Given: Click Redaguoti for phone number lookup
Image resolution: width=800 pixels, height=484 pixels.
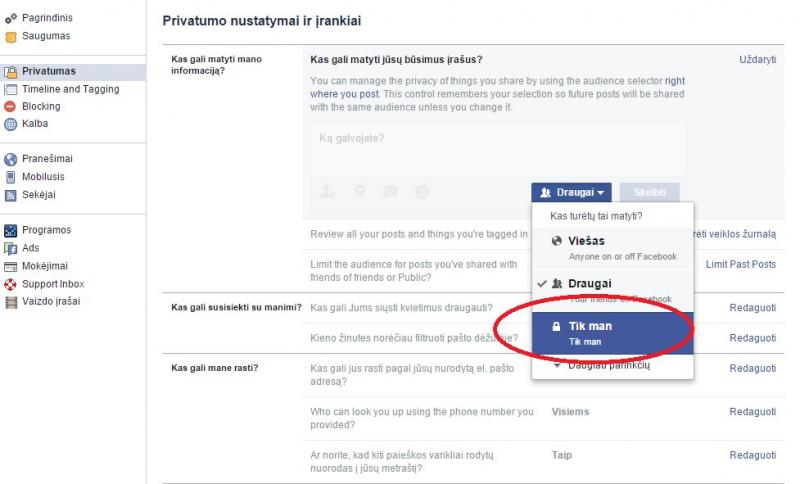Looking at the screenshot, I should [752, 411].
